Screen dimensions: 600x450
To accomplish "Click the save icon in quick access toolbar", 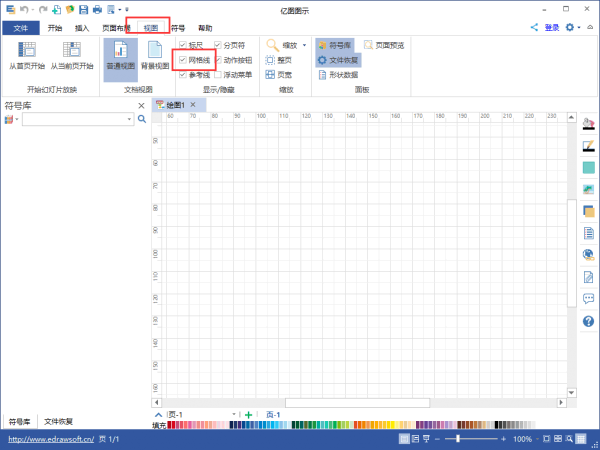I will [83, 10].
